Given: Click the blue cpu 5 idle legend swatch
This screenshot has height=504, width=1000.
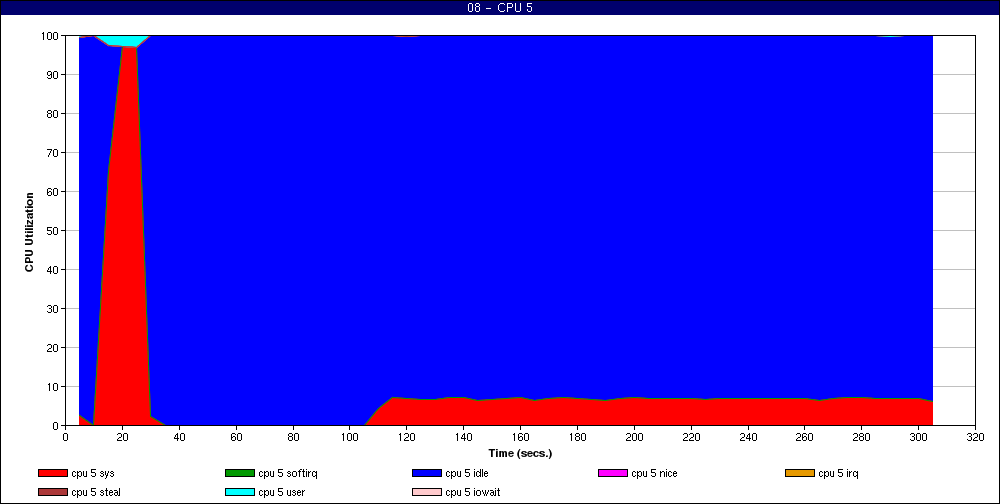Looking at the screenshot, I should [x=427, y=473].
